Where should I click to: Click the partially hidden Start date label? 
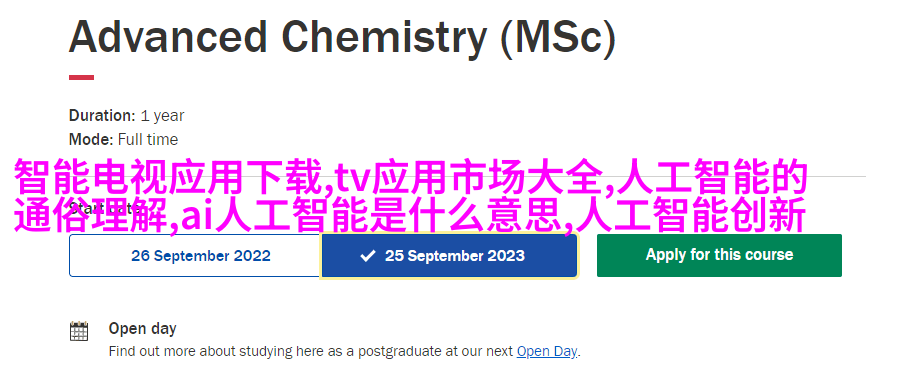[x=101, y=207]
